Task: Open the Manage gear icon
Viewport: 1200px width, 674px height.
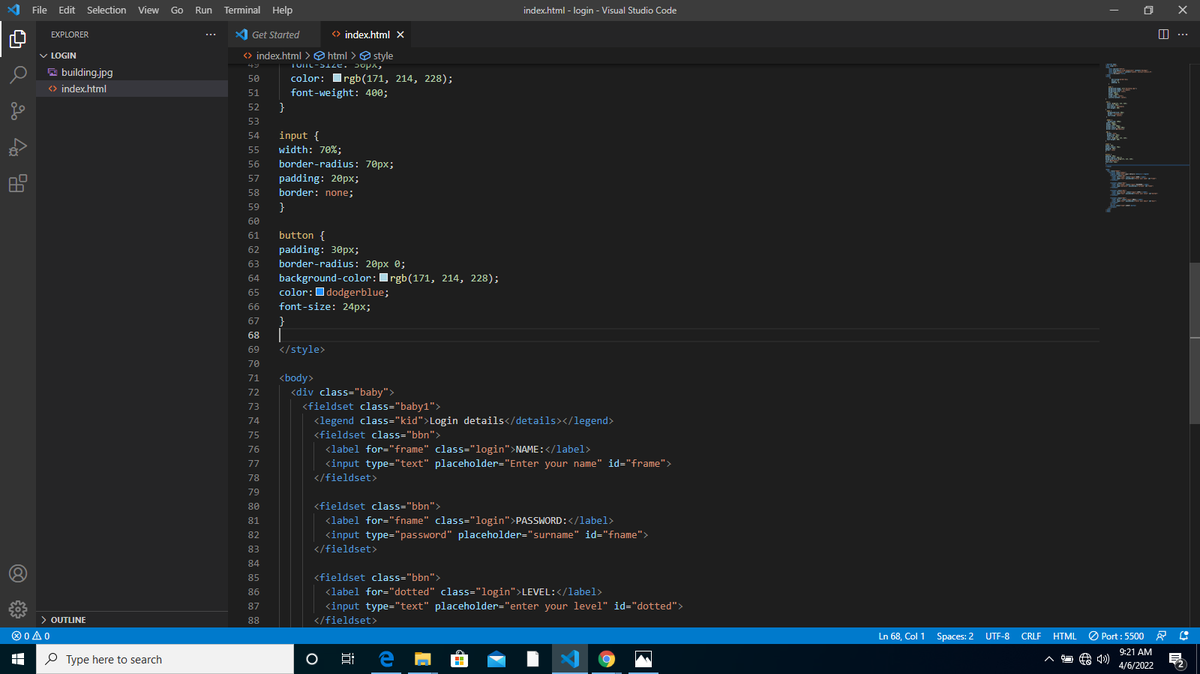Action: pyautogui.click(x=17, y=608)
